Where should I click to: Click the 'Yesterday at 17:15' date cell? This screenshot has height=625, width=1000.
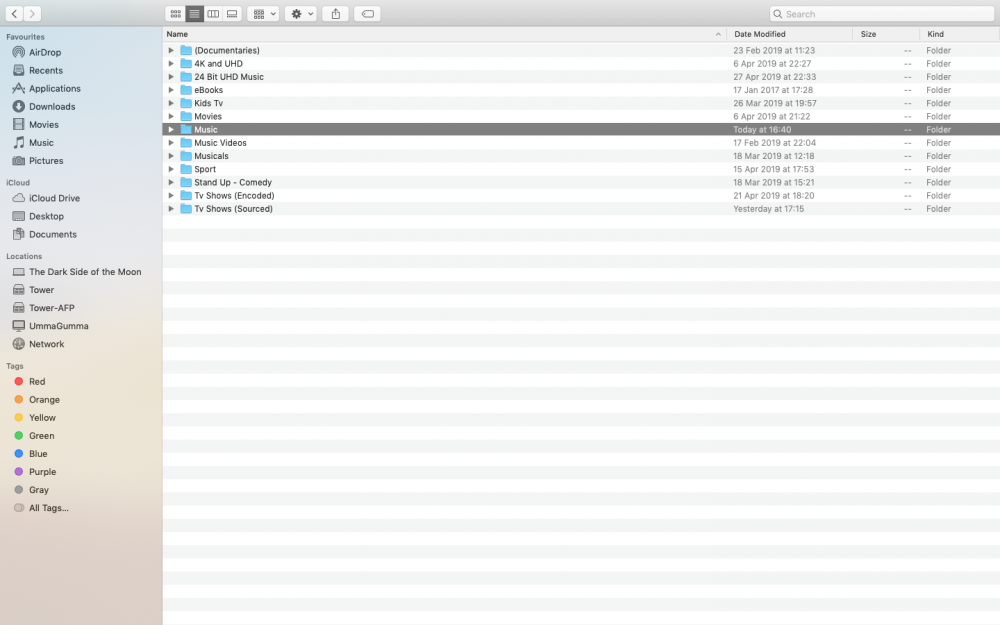coord(768,209)
